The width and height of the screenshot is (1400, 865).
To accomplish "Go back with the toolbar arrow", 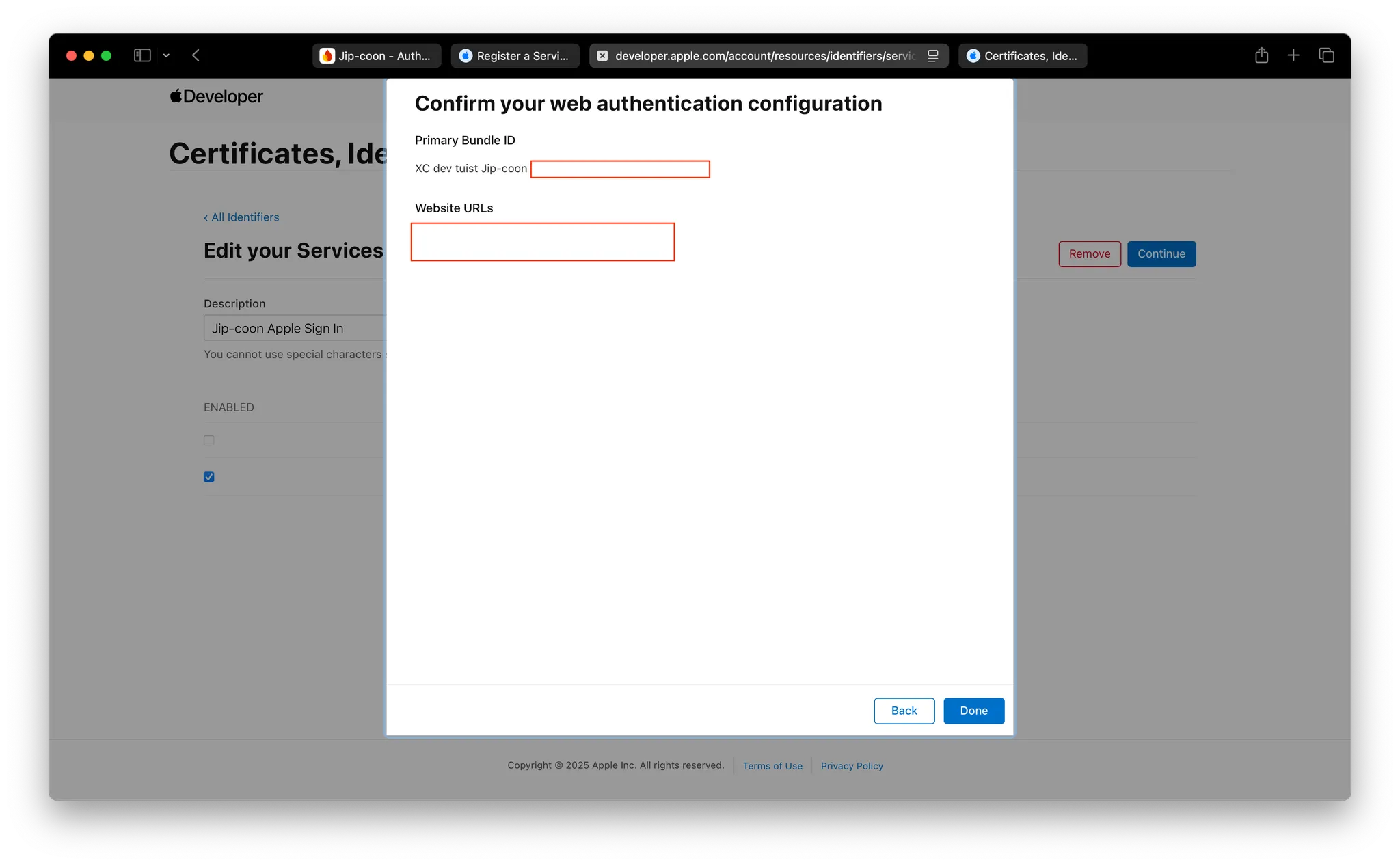I will pyautogui.click(x=196, y=55).
